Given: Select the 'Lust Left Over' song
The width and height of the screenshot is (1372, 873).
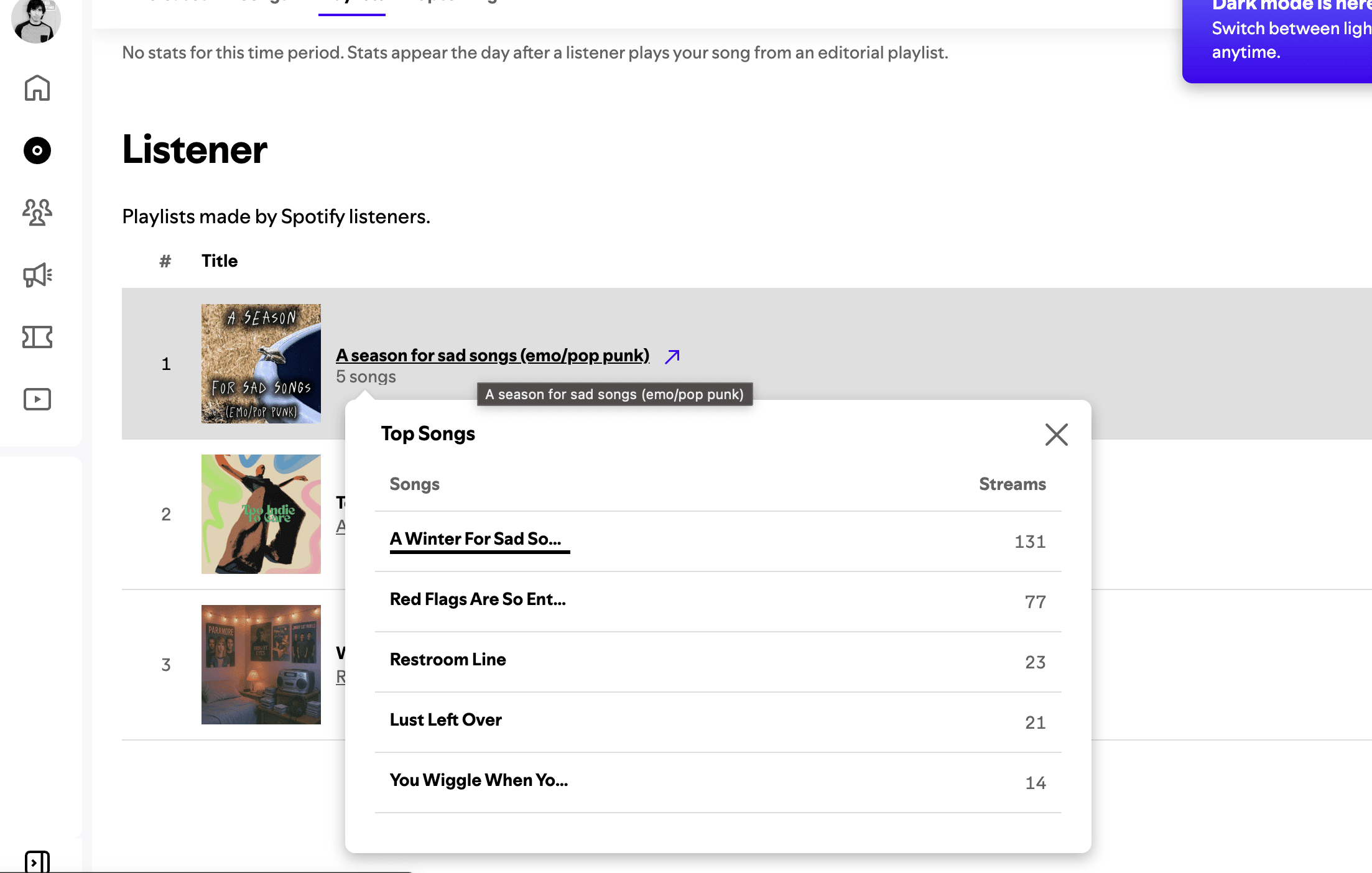Looking at the screenshot, I should pos(445,719).
